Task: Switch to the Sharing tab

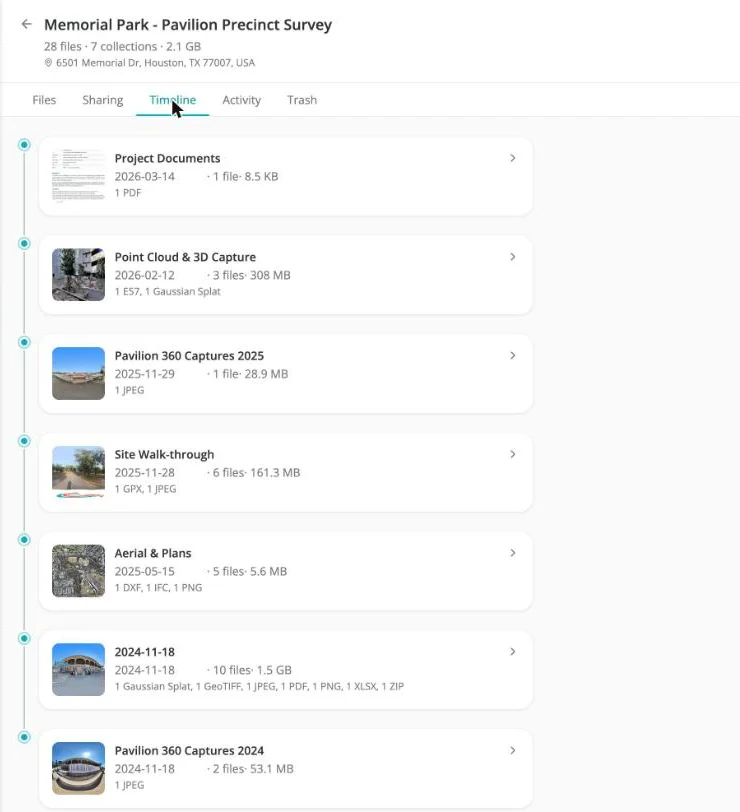Action: (x=103, y=100)
